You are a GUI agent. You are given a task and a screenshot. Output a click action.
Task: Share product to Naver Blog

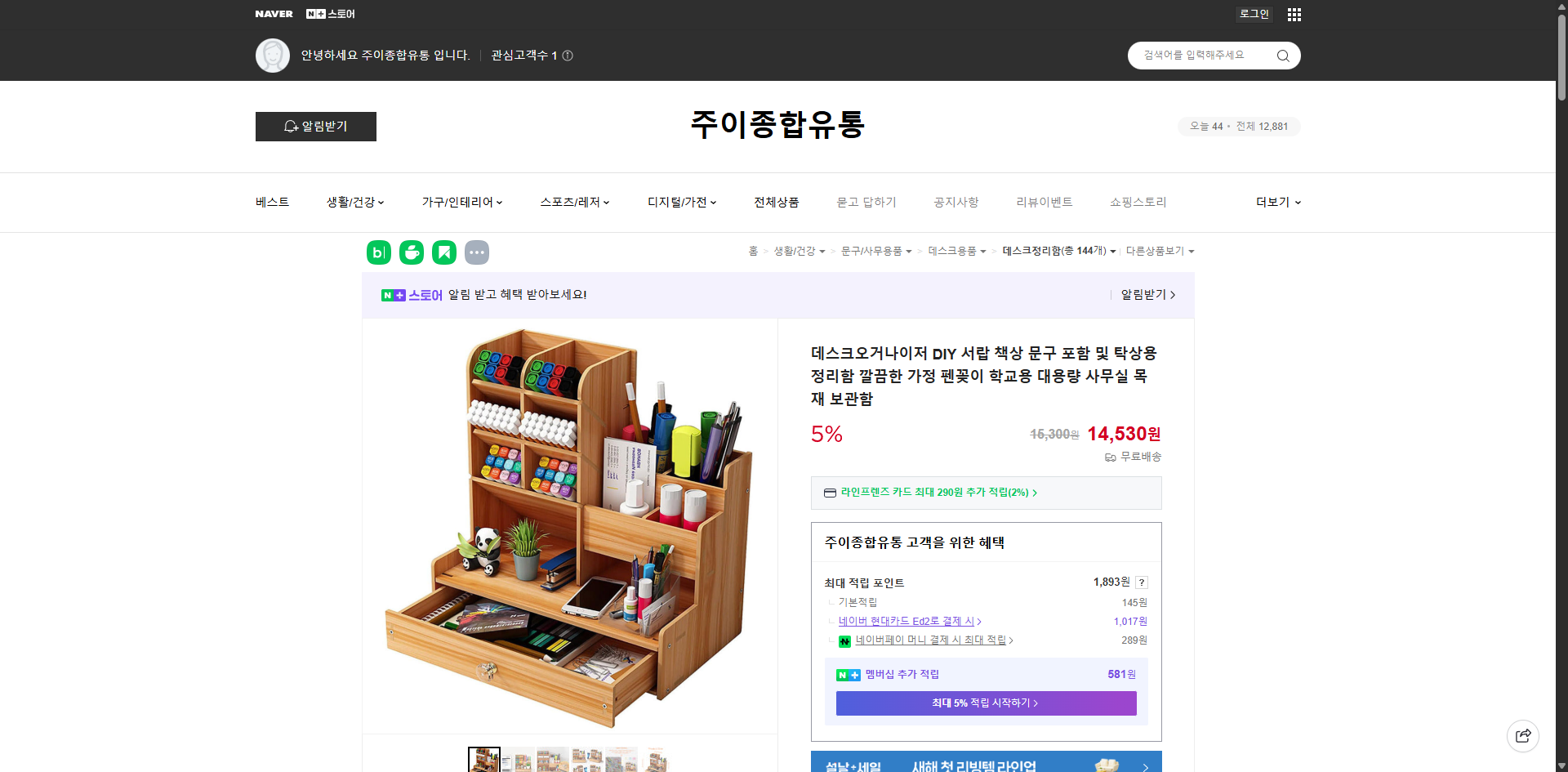tap(378, 252)
